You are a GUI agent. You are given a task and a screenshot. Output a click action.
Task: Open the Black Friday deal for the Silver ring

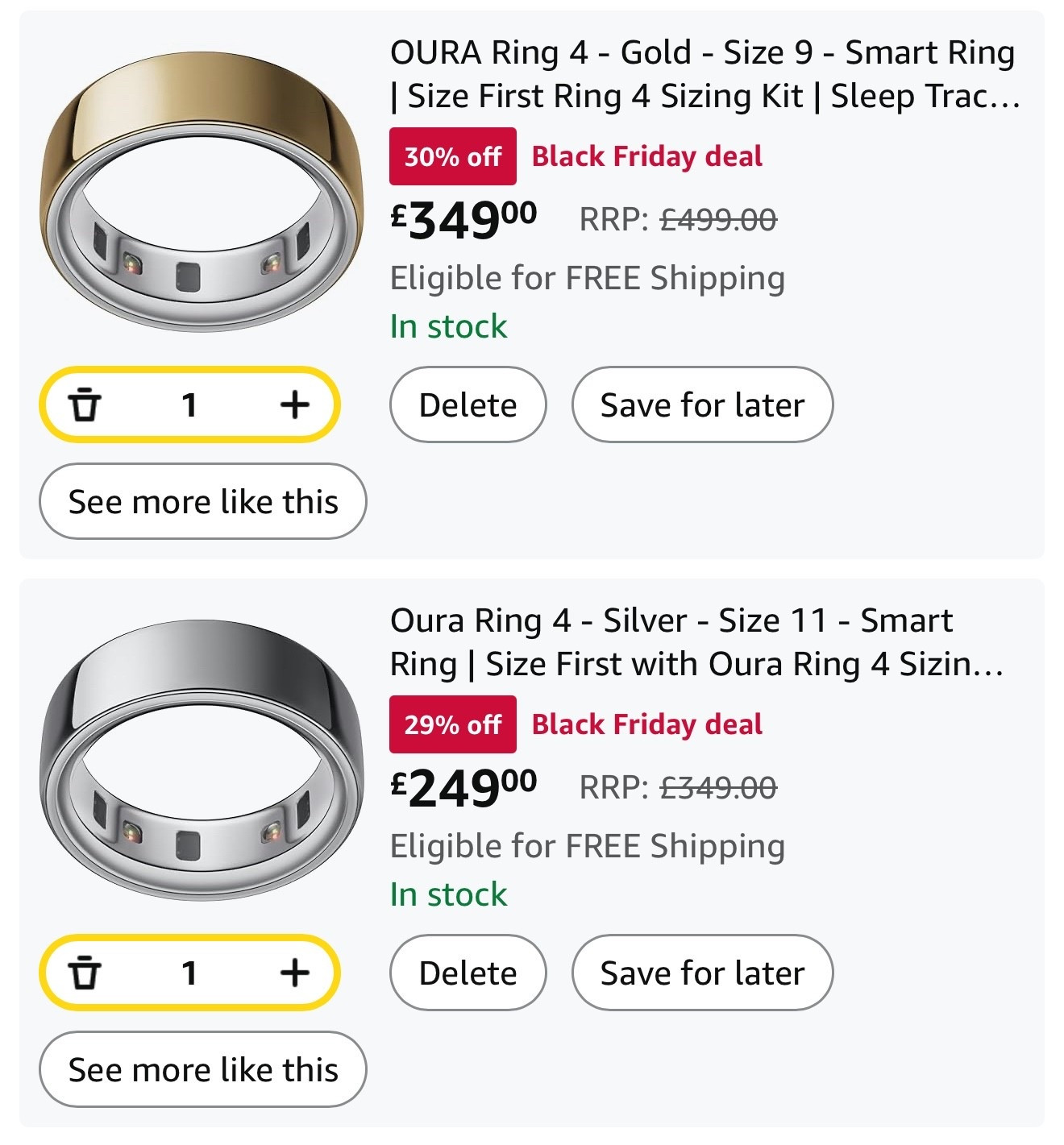click(x=646, y=724)
